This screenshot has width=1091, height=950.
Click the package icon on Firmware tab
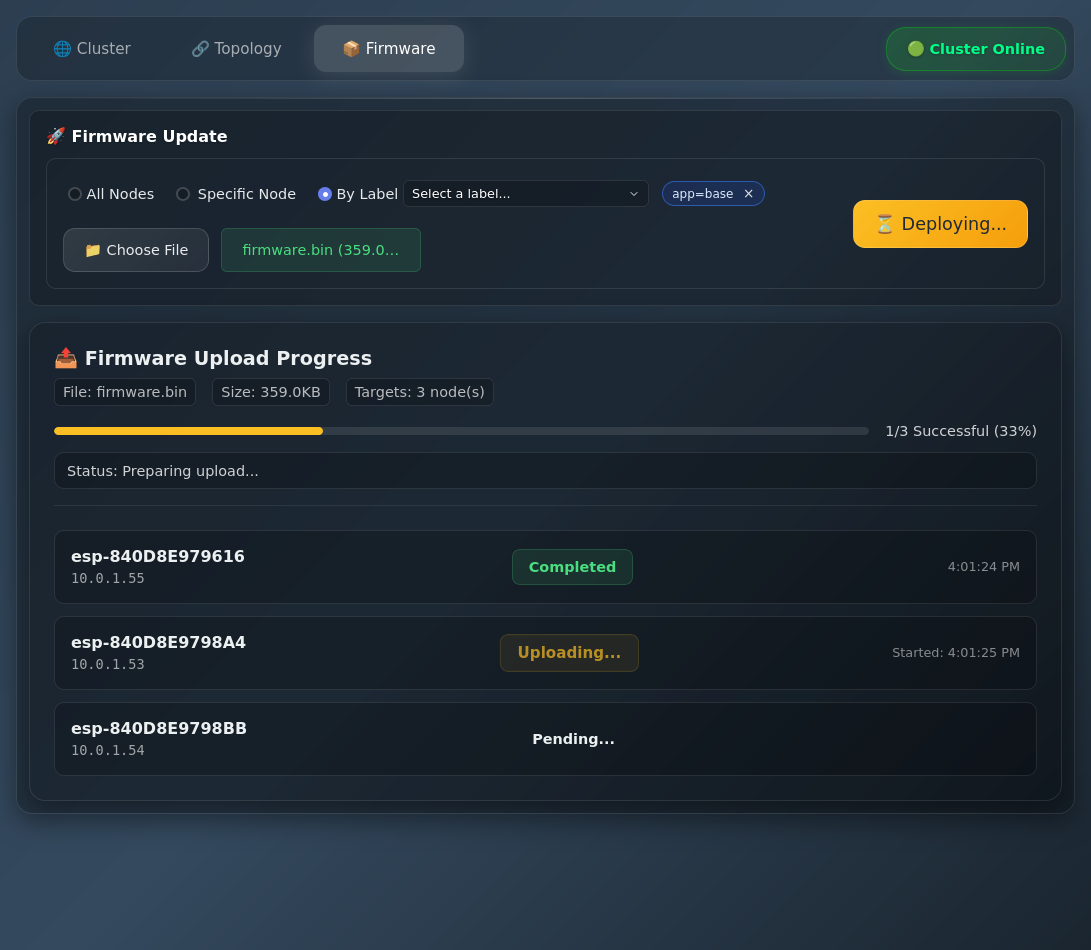click(x=351, y=49)
